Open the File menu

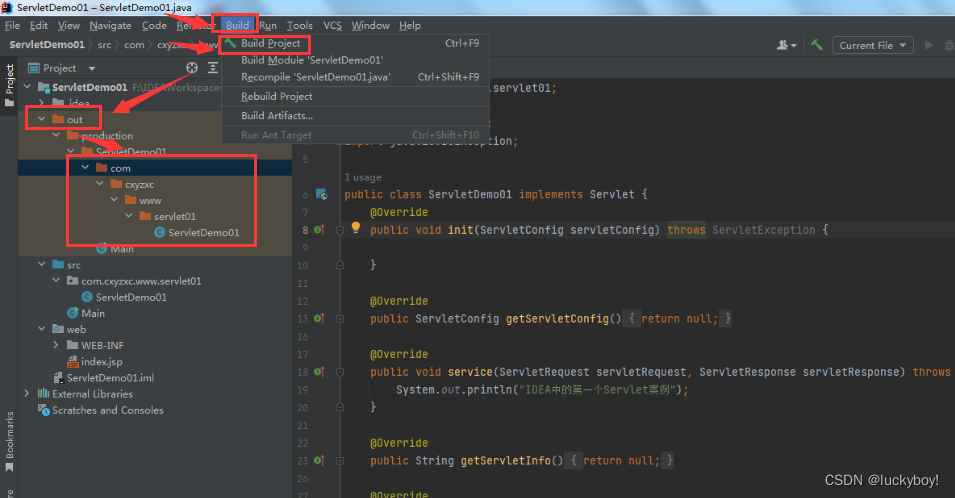(x=12, y=26)
